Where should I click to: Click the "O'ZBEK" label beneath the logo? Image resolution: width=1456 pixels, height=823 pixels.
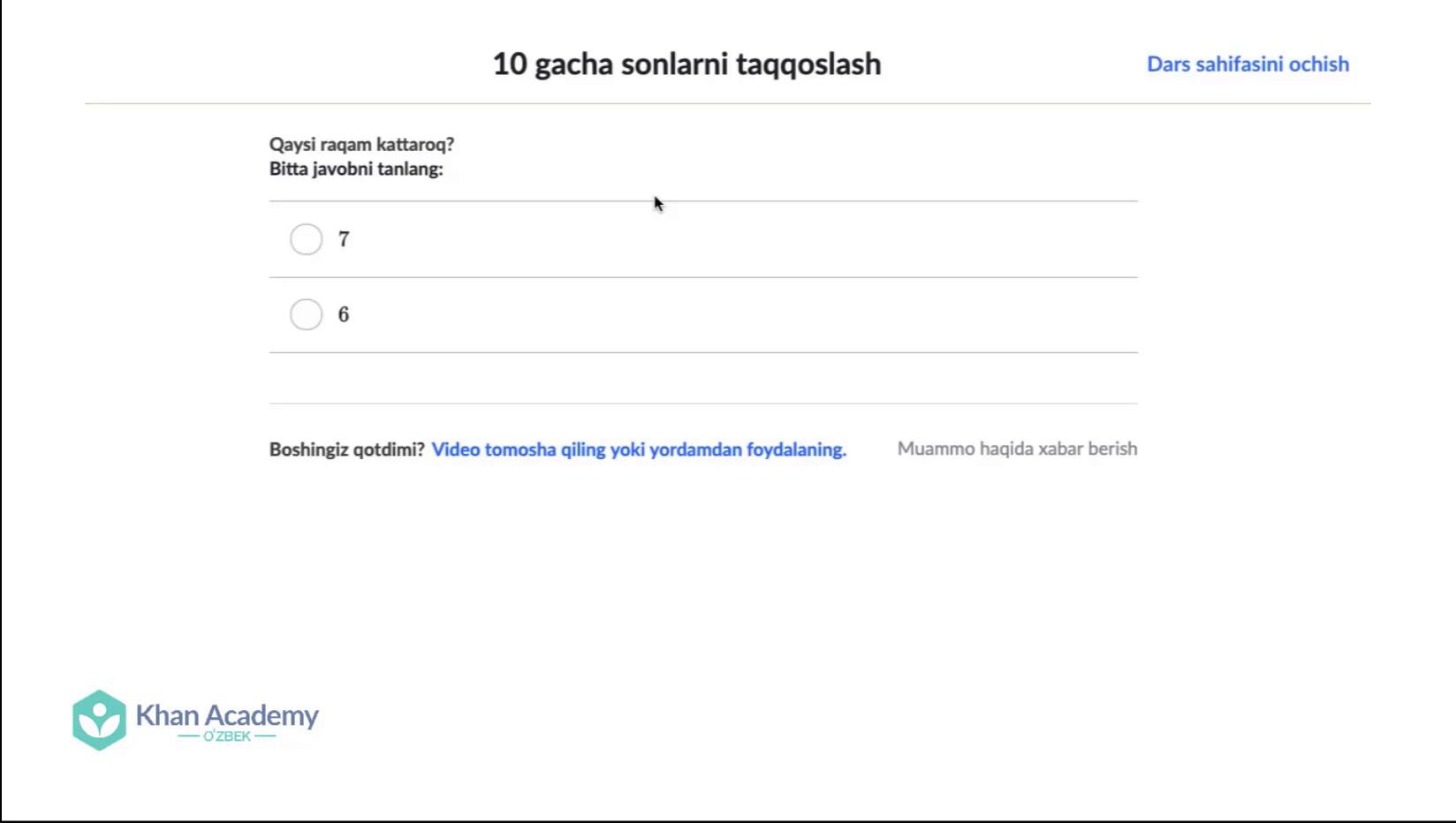click(x=227, y=736)
